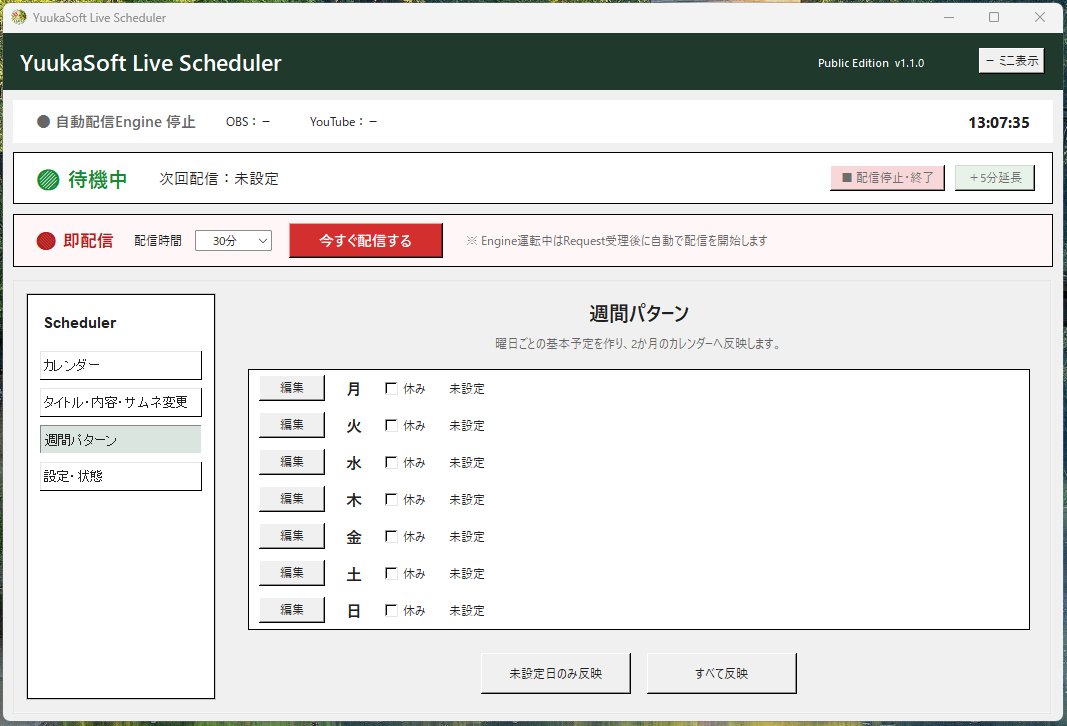Check the 休み box for 木
1067x726 pixels.
[391, 499]
